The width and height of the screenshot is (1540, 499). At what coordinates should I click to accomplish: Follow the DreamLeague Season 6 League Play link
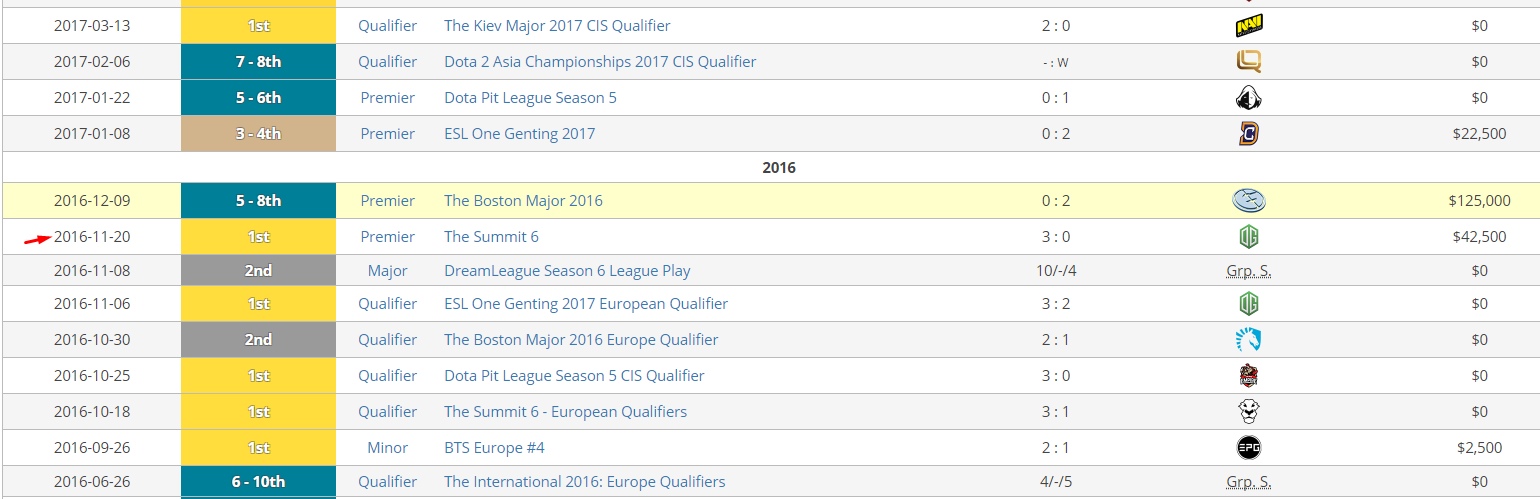pyautogui.click(x=567, y=271)
